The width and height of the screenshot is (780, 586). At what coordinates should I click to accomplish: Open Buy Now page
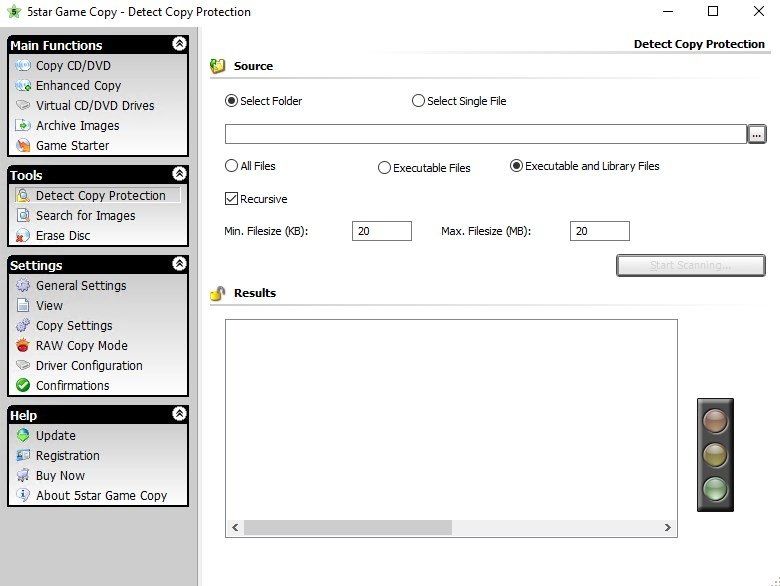60,476
